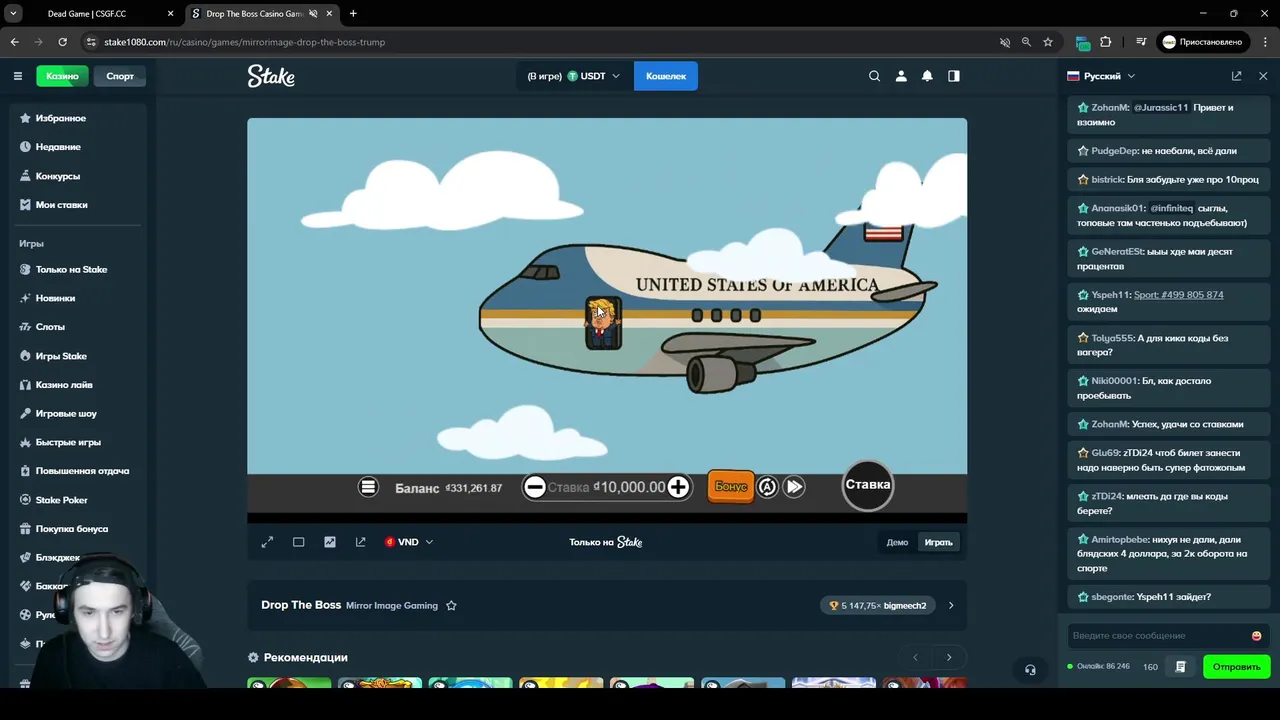Open live support headset icon
The image size is (1280, 720).
[1030, 670]
